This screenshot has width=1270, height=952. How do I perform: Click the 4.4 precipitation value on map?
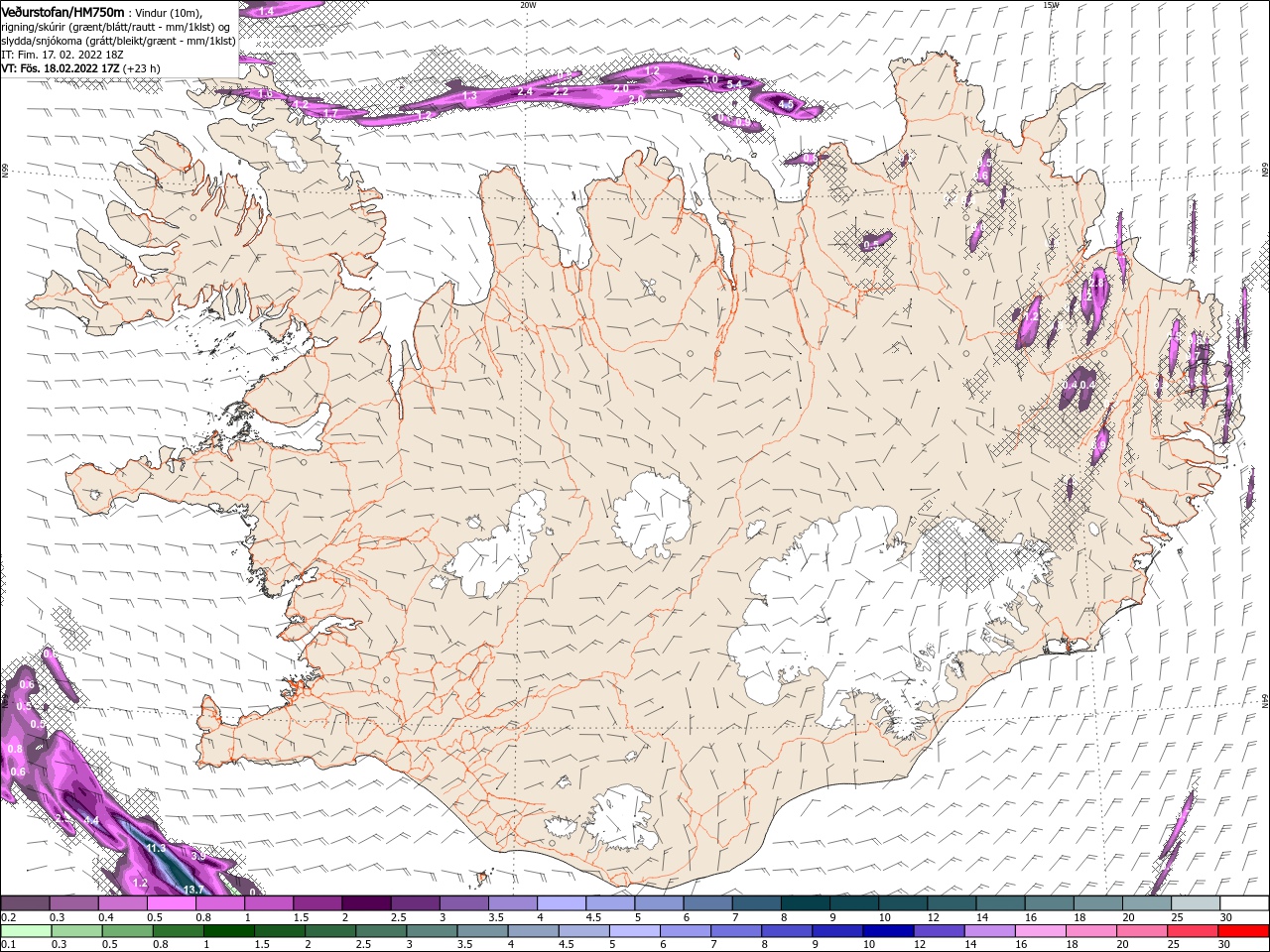(x=91, y=821)
